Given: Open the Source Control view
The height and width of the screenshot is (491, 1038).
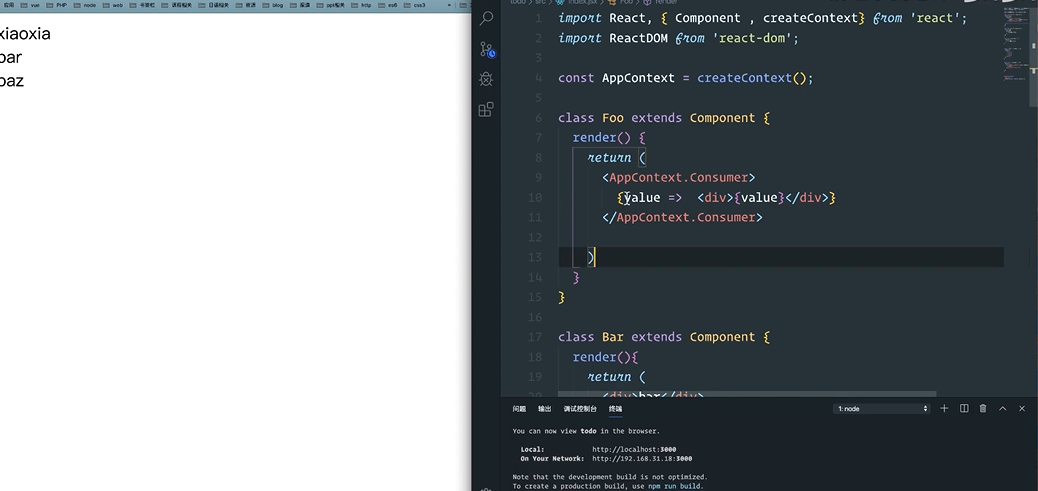Looking at the screenshot, I should tap(487, 49).
